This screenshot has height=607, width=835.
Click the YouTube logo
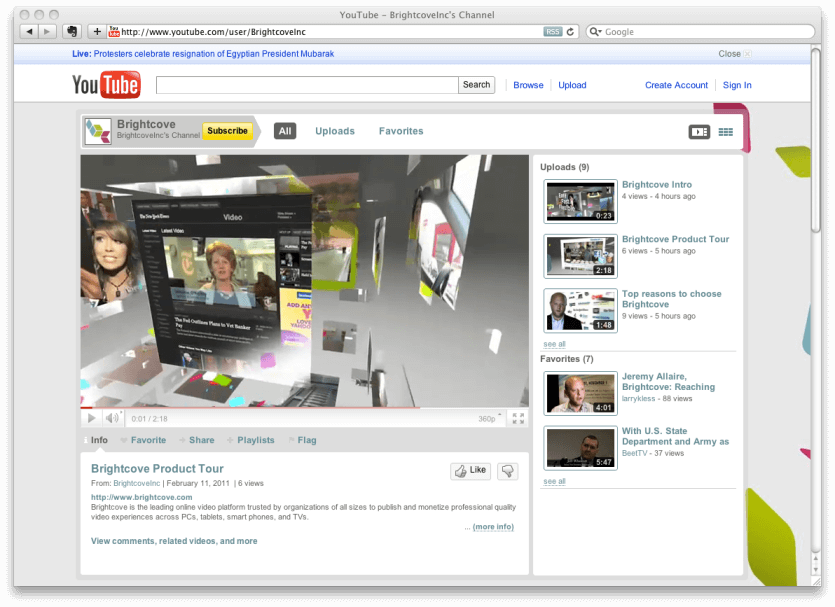pyautogui.click(x=107, y=85)
